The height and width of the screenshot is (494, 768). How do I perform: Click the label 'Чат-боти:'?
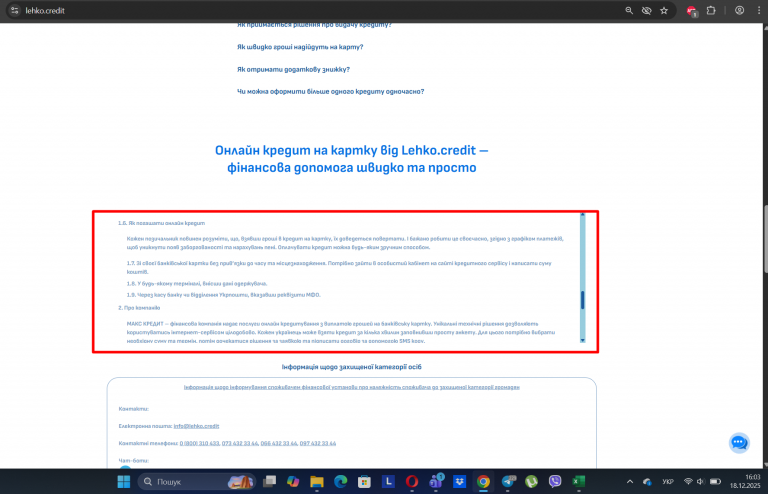point(133,461)
